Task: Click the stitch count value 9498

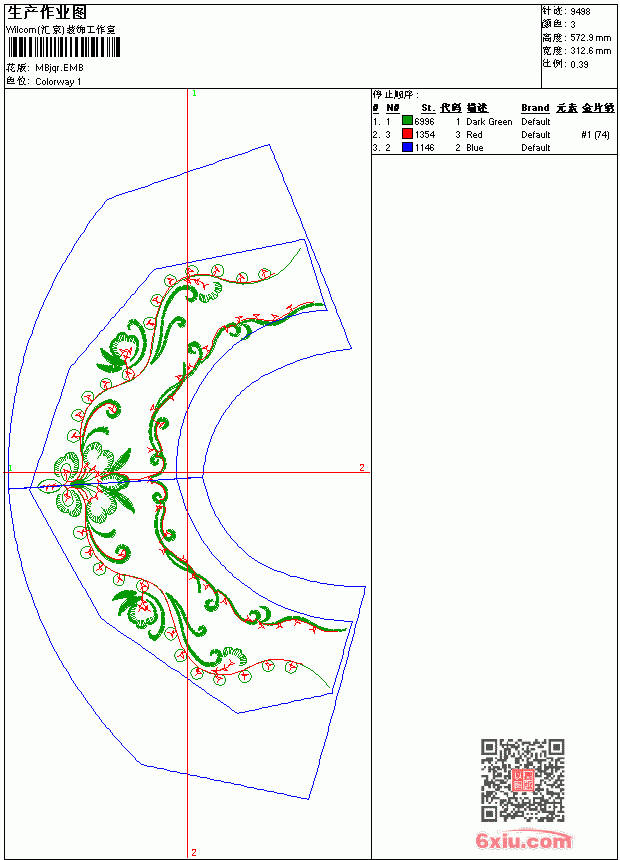Action: click(x=580, y=12)
